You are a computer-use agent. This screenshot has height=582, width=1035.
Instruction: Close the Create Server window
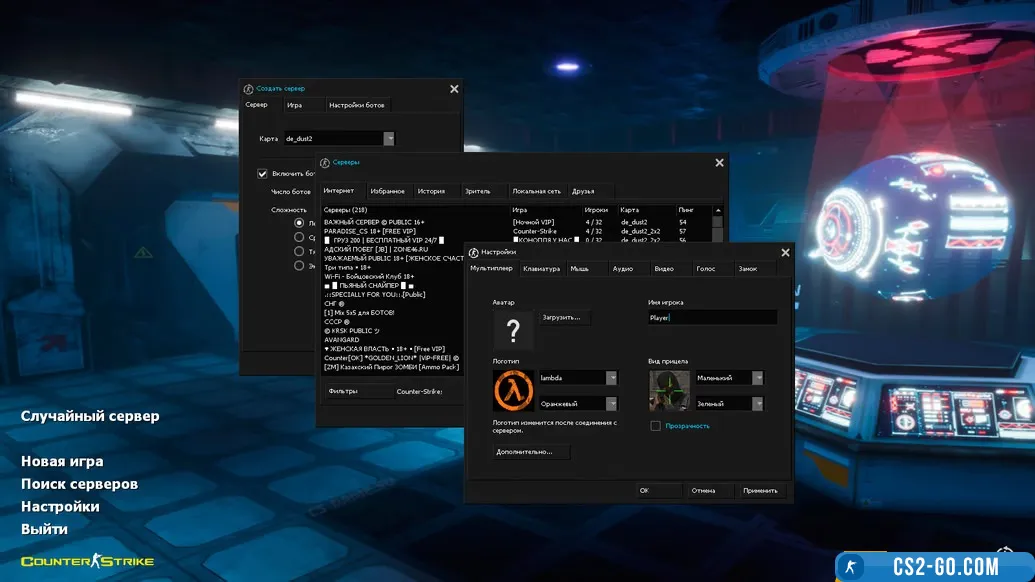pyautogui.click(x=454, y=89)
